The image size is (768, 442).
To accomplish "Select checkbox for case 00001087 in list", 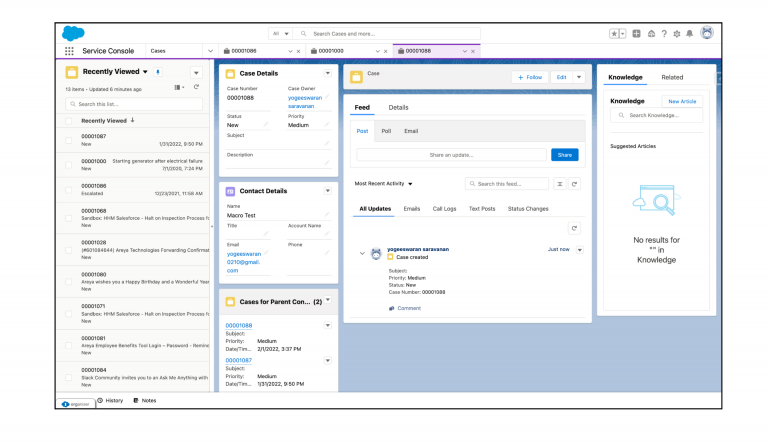I will click(x=69, y=141).
